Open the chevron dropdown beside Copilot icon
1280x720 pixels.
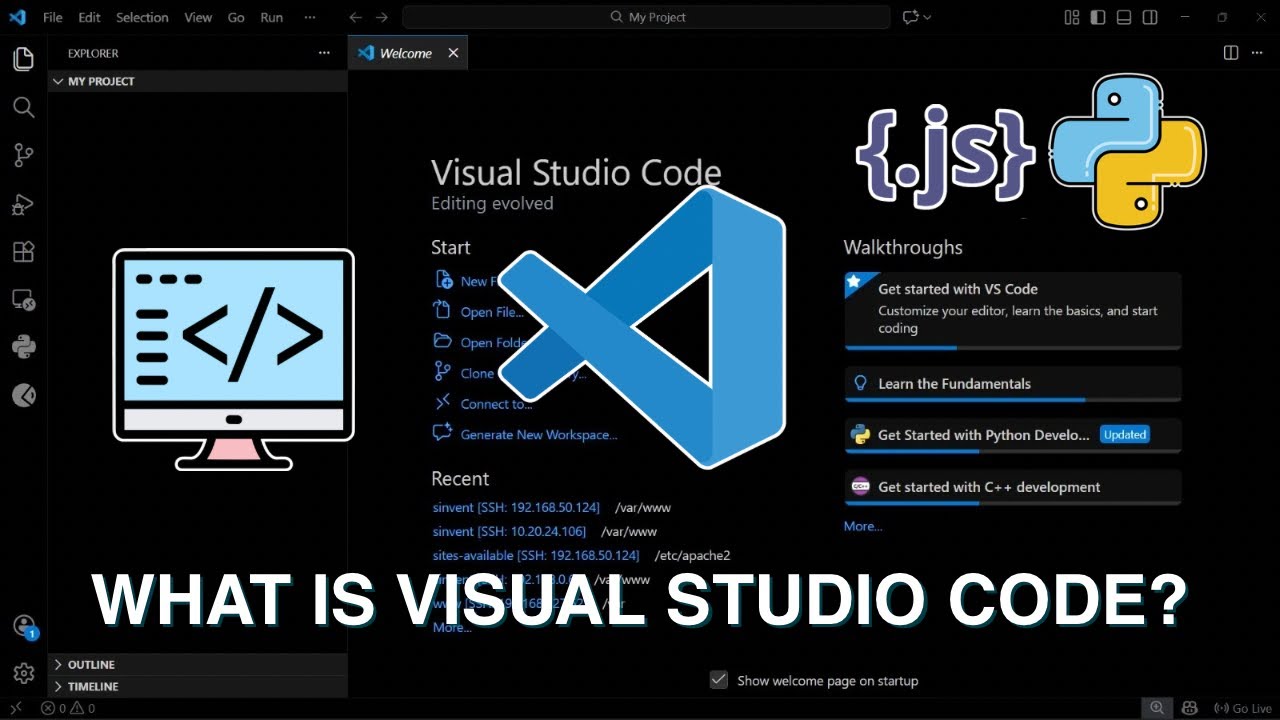(927, 17)
